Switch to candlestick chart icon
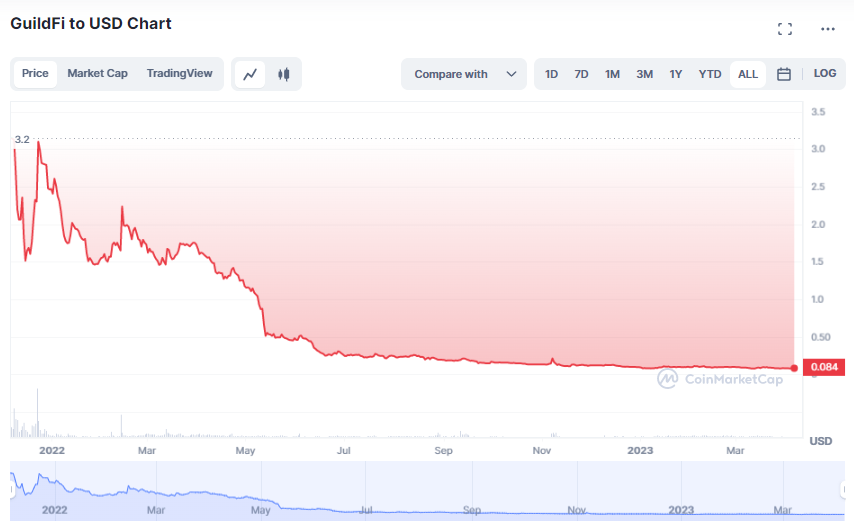The height and width of the screenshot is (524, 854). [x=284, y=74]
